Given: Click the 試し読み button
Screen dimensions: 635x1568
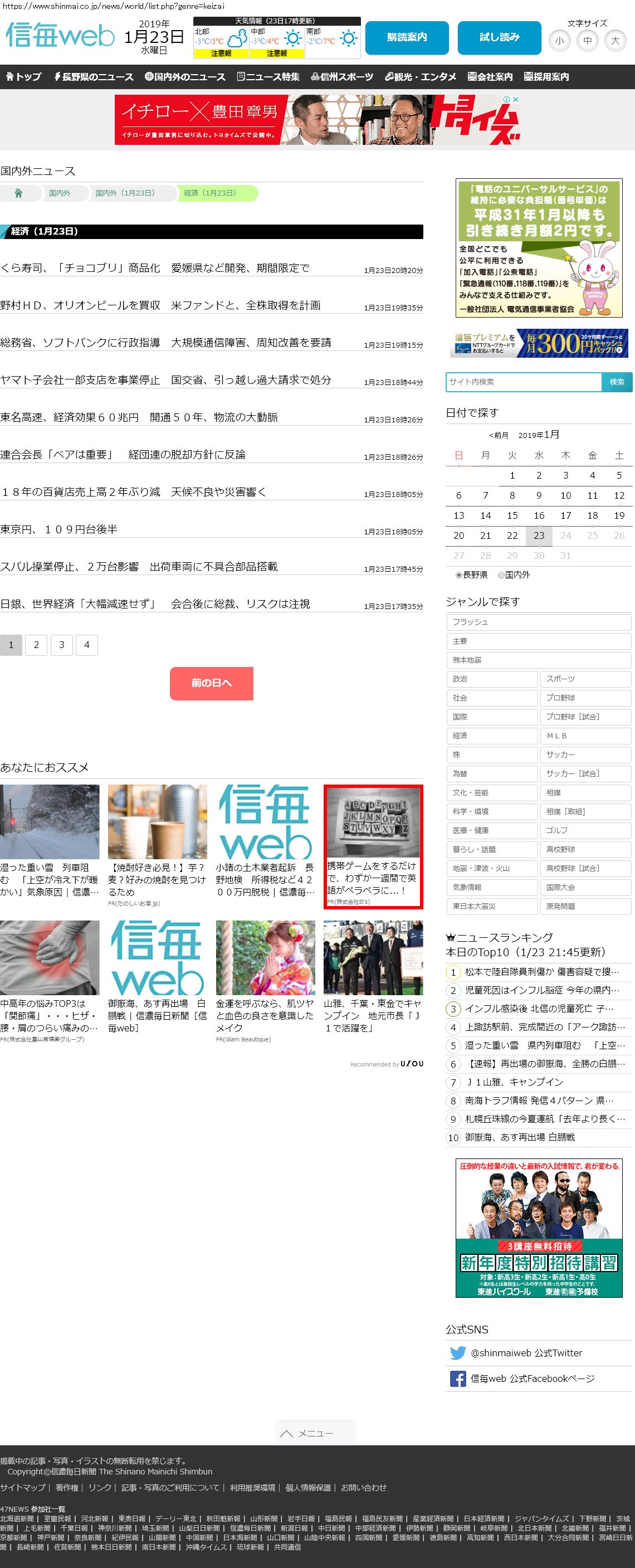Looking at the screenshot, I should click(499, 38).
